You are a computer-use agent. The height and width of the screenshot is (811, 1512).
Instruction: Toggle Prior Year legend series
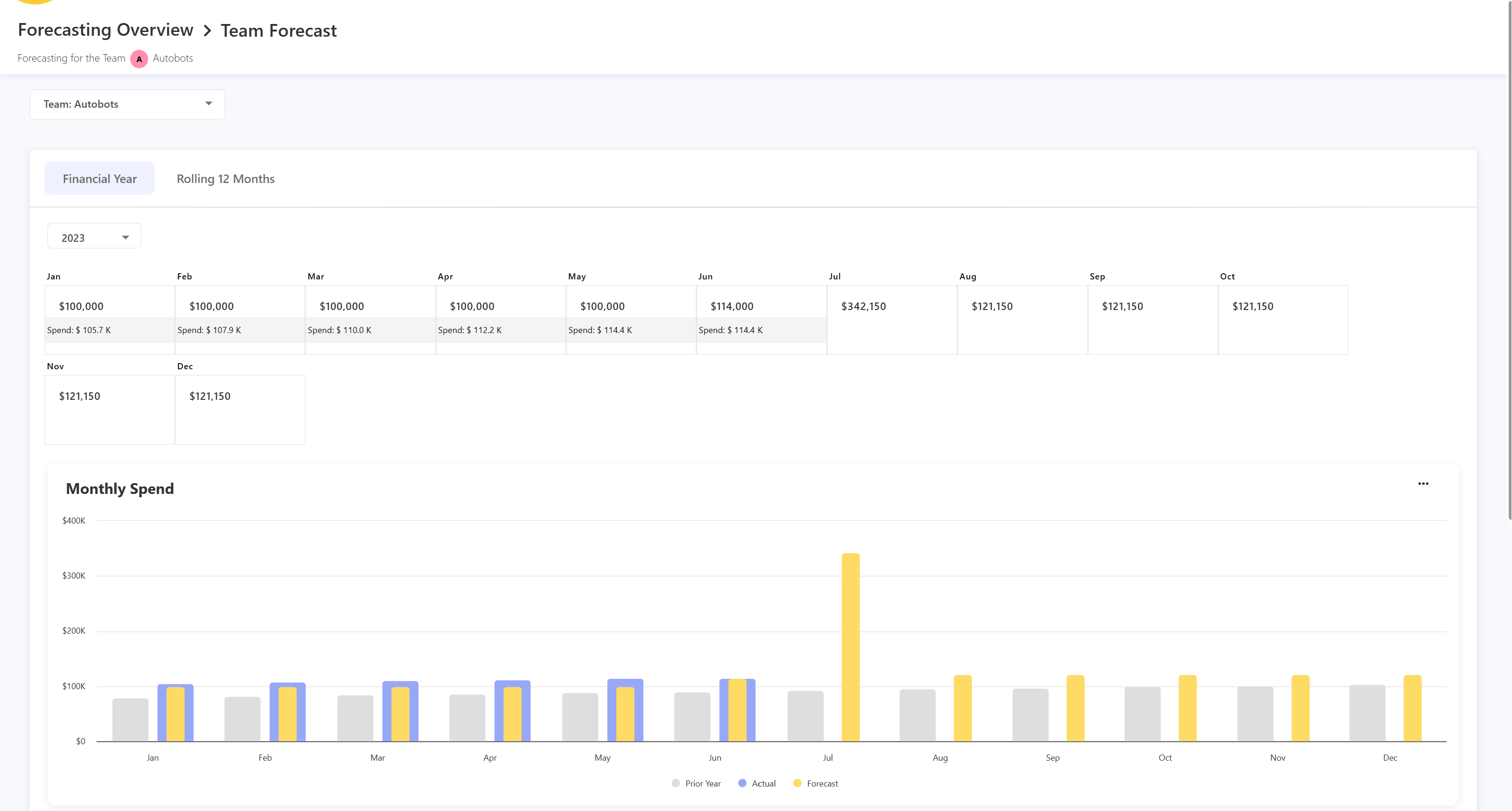click(x=702, y=783)
